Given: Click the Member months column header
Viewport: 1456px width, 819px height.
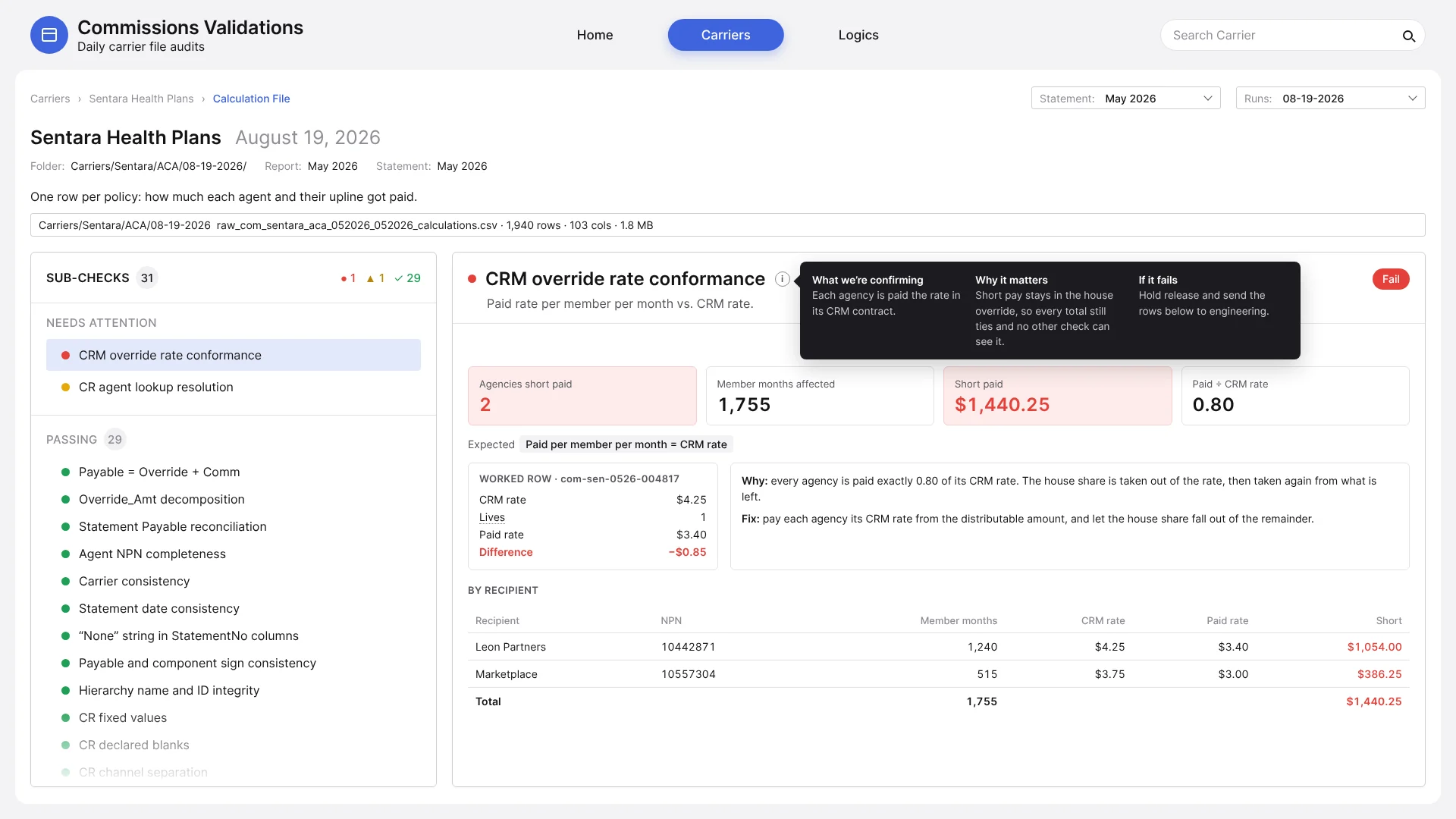Looking at the screenshot, I should (x=959, y=620).
